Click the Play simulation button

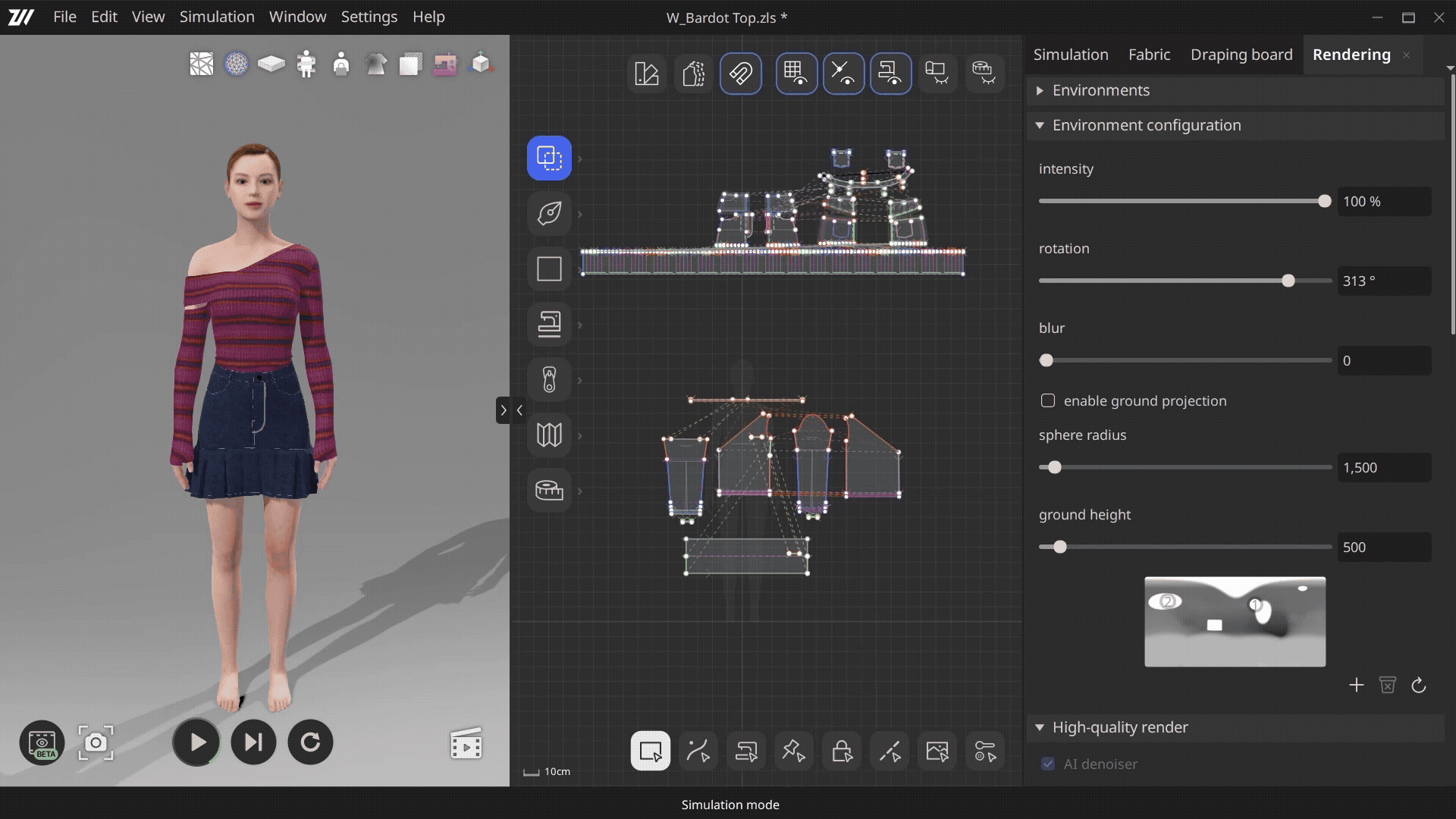click(x=196, y=742)
